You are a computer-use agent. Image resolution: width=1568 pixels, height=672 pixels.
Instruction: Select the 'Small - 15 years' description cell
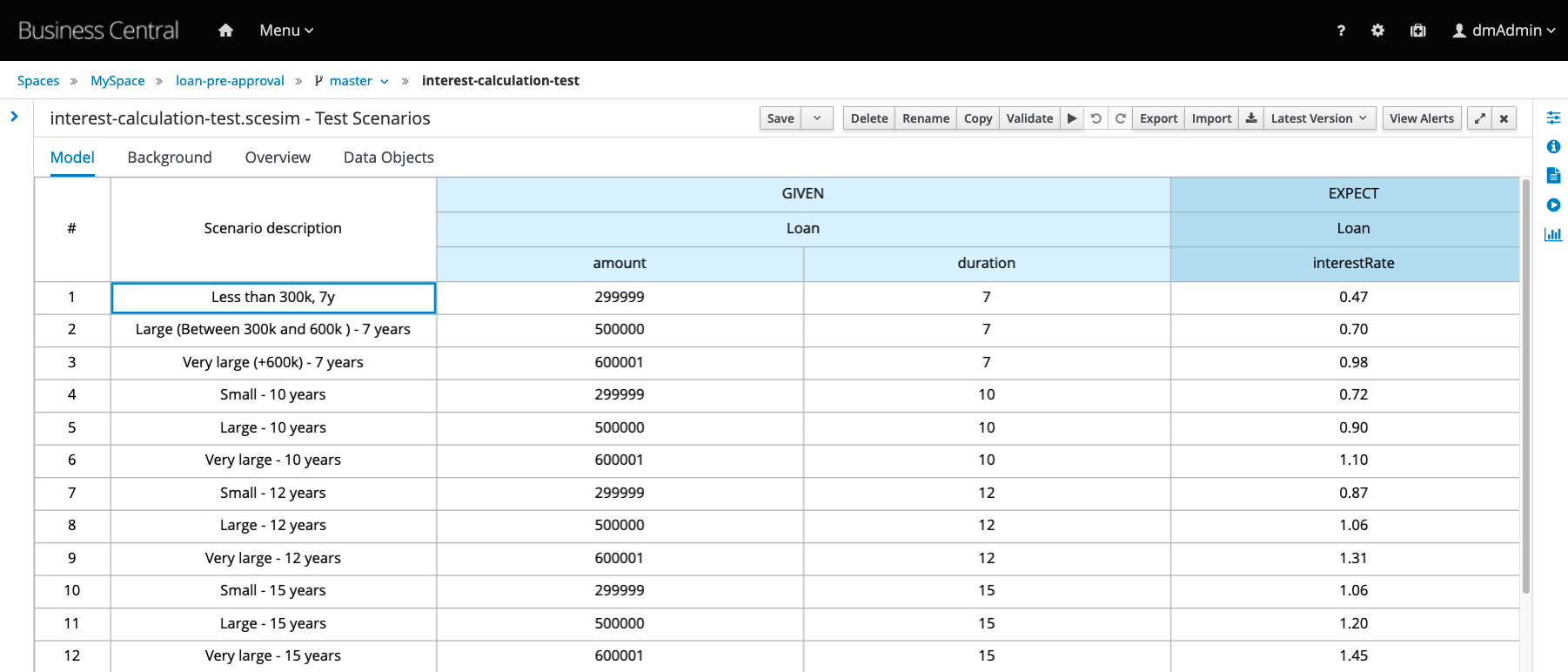click(x=273, y=591)
